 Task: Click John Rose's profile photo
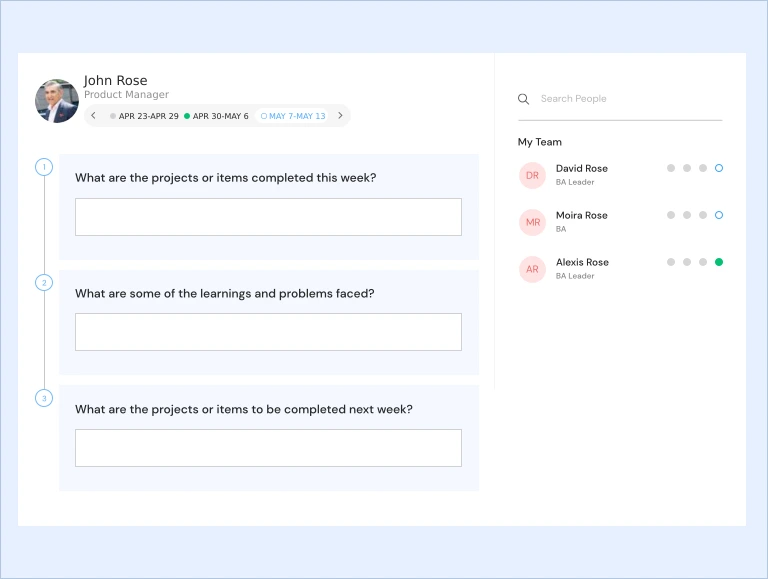point(57,101)
